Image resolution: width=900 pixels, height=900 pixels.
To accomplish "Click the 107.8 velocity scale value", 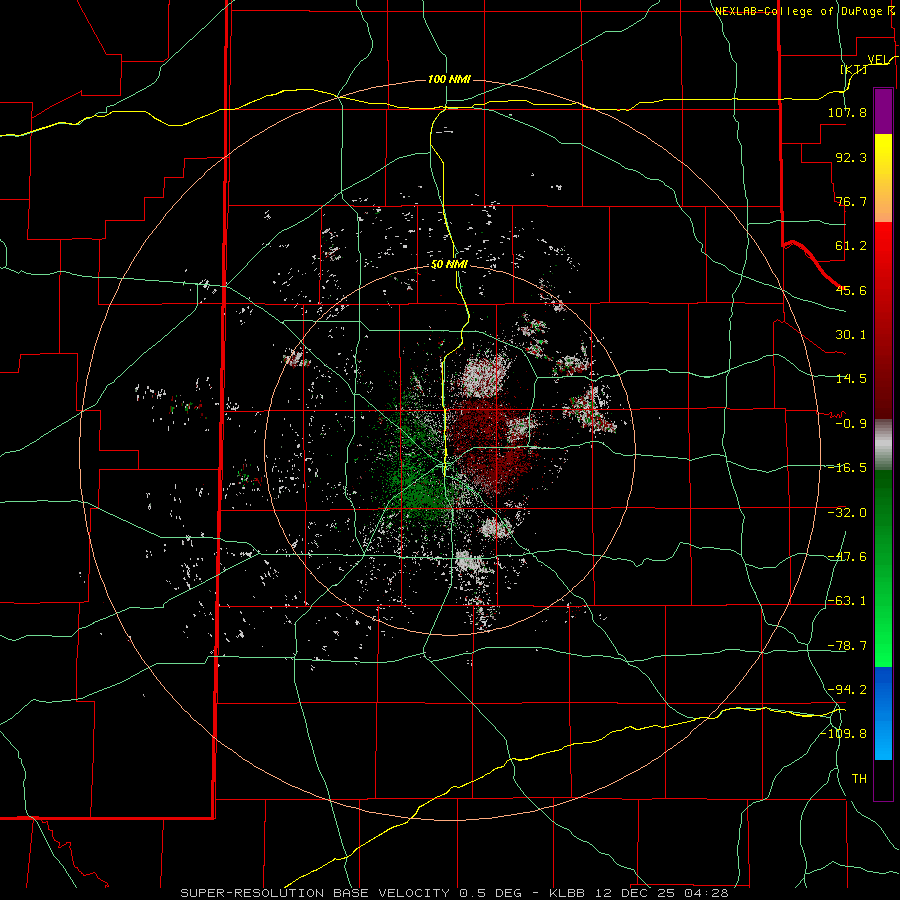I will tap(847, 112).
